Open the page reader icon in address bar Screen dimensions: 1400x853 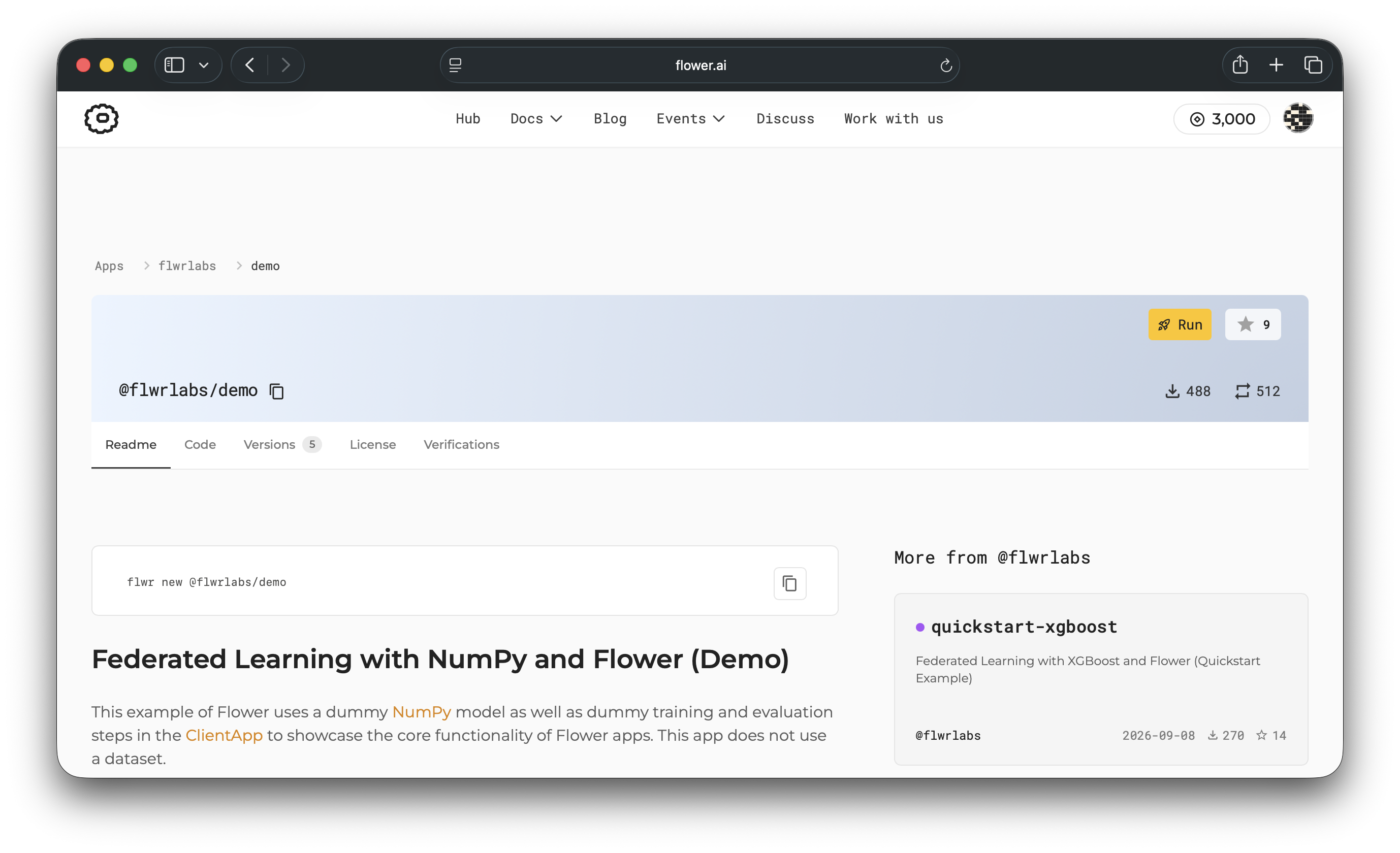point(455,65)
